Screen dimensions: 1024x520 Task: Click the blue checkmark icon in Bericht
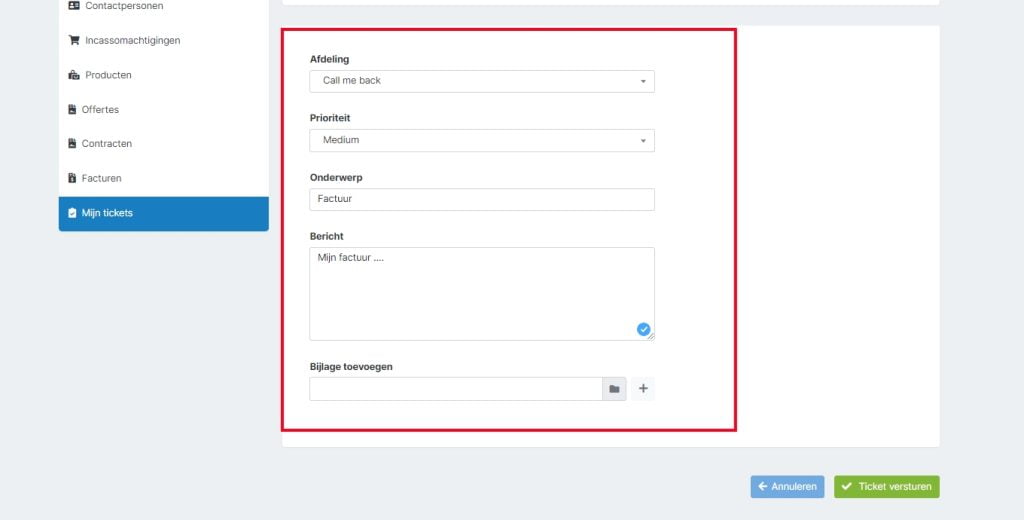click(x=643, y=329)
